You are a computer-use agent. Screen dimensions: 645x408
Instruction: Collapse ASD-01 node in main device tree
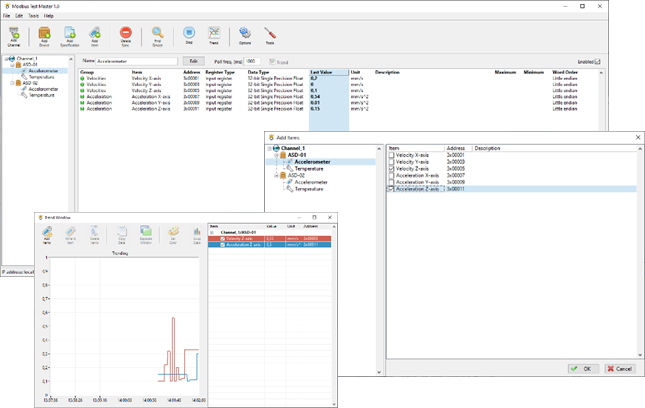(x=11, y=65)
